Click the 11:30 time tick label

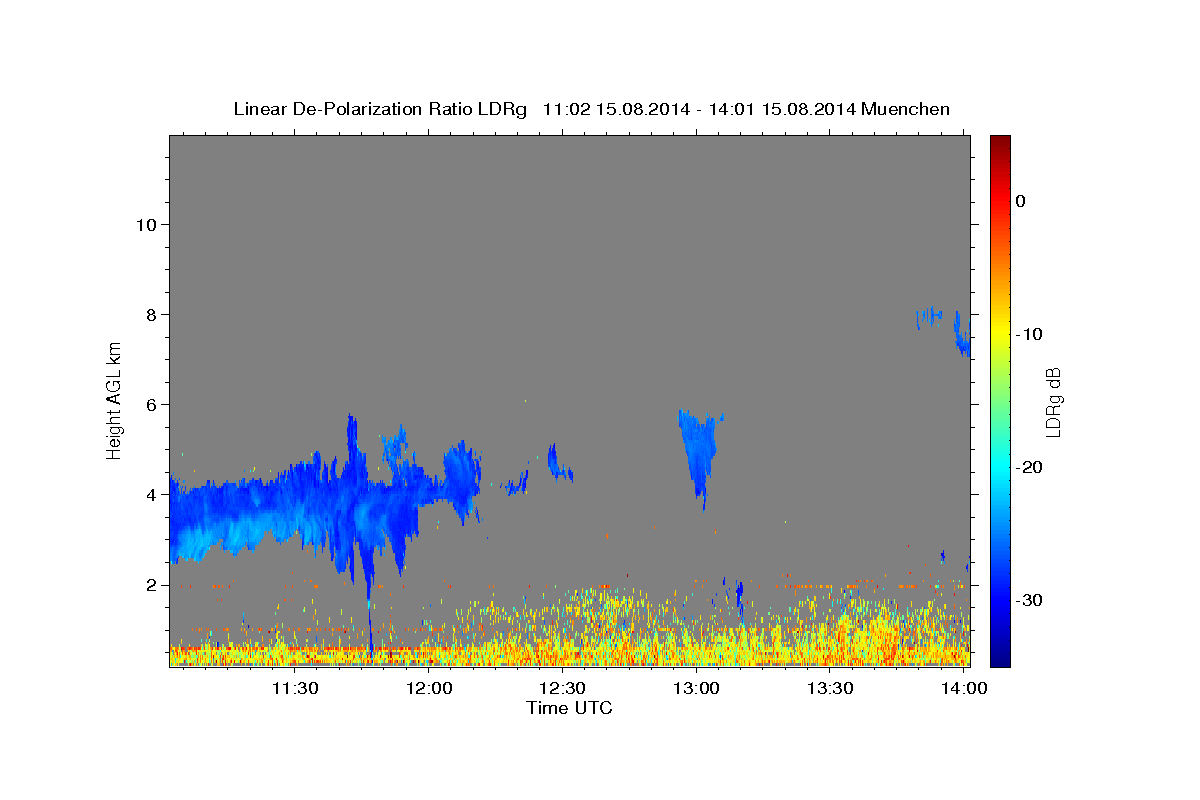tap(296, 688)
